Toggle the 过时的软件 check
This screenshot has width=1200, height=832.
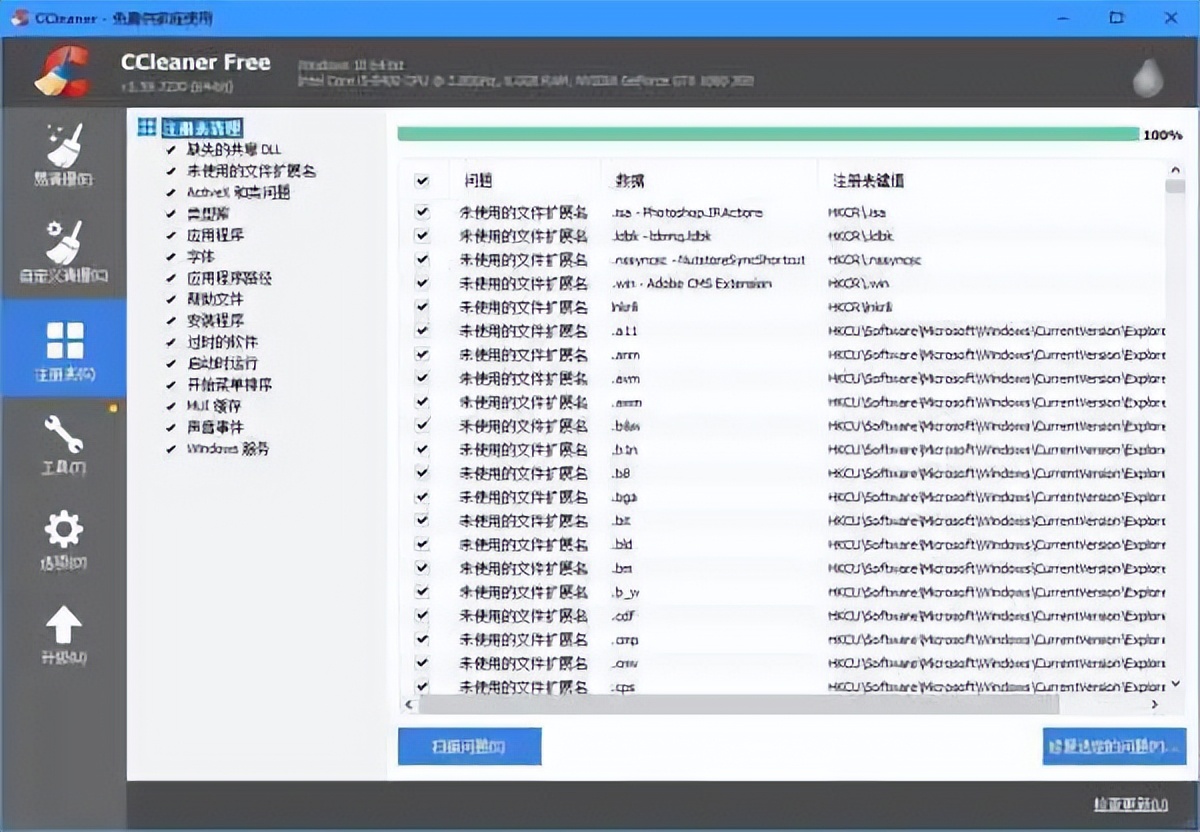click(x=172, y=342)
